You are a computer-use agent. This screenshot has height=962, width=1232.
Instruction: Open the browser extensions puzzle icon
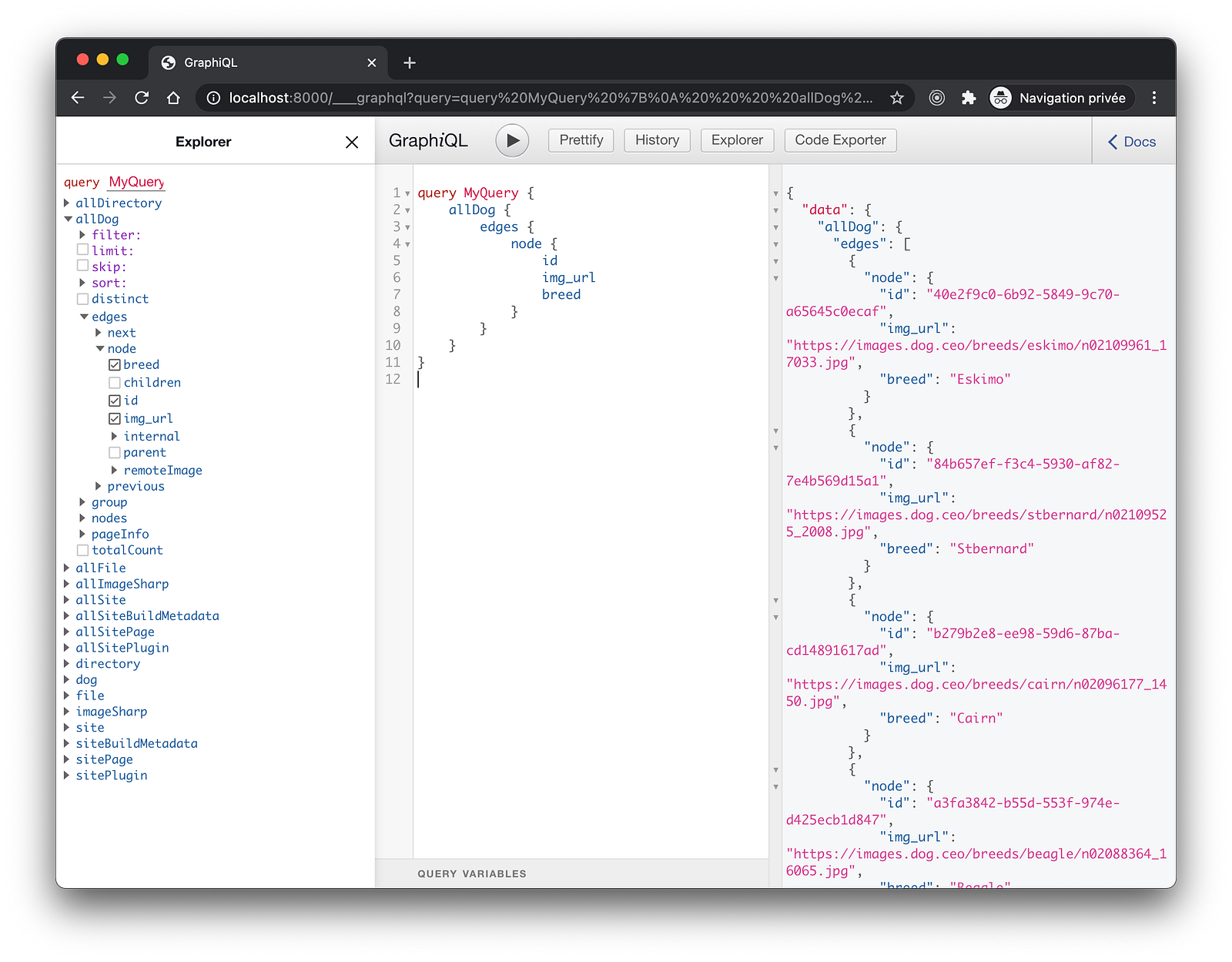pos(969,98)
